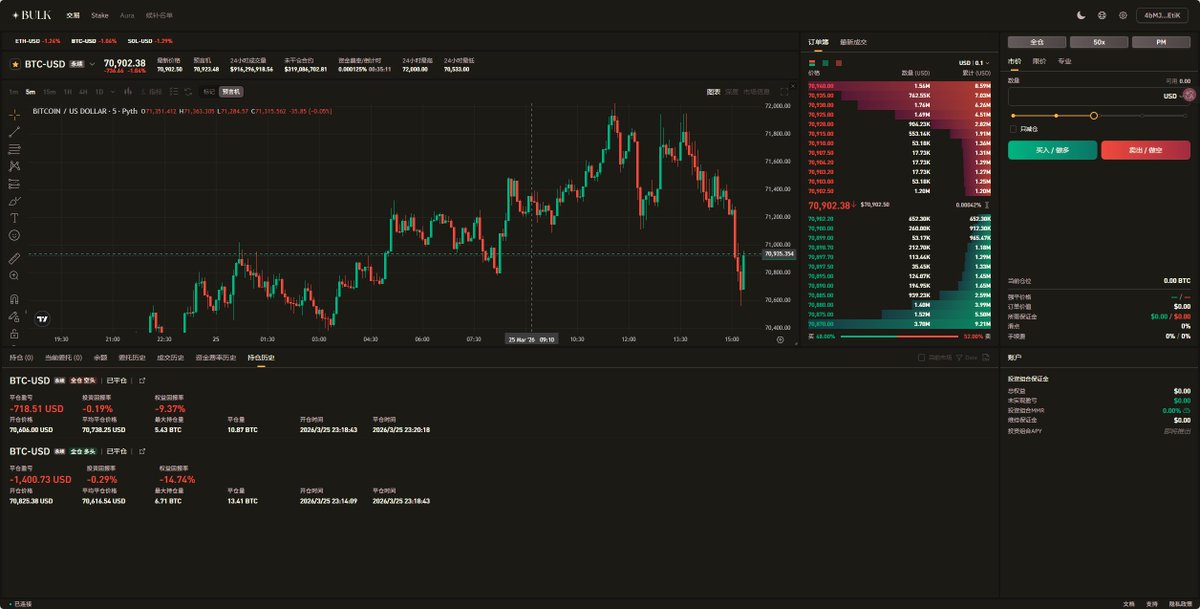Click the PM button
This screenshot has height=609, width=1200.
click(1161, 42)
